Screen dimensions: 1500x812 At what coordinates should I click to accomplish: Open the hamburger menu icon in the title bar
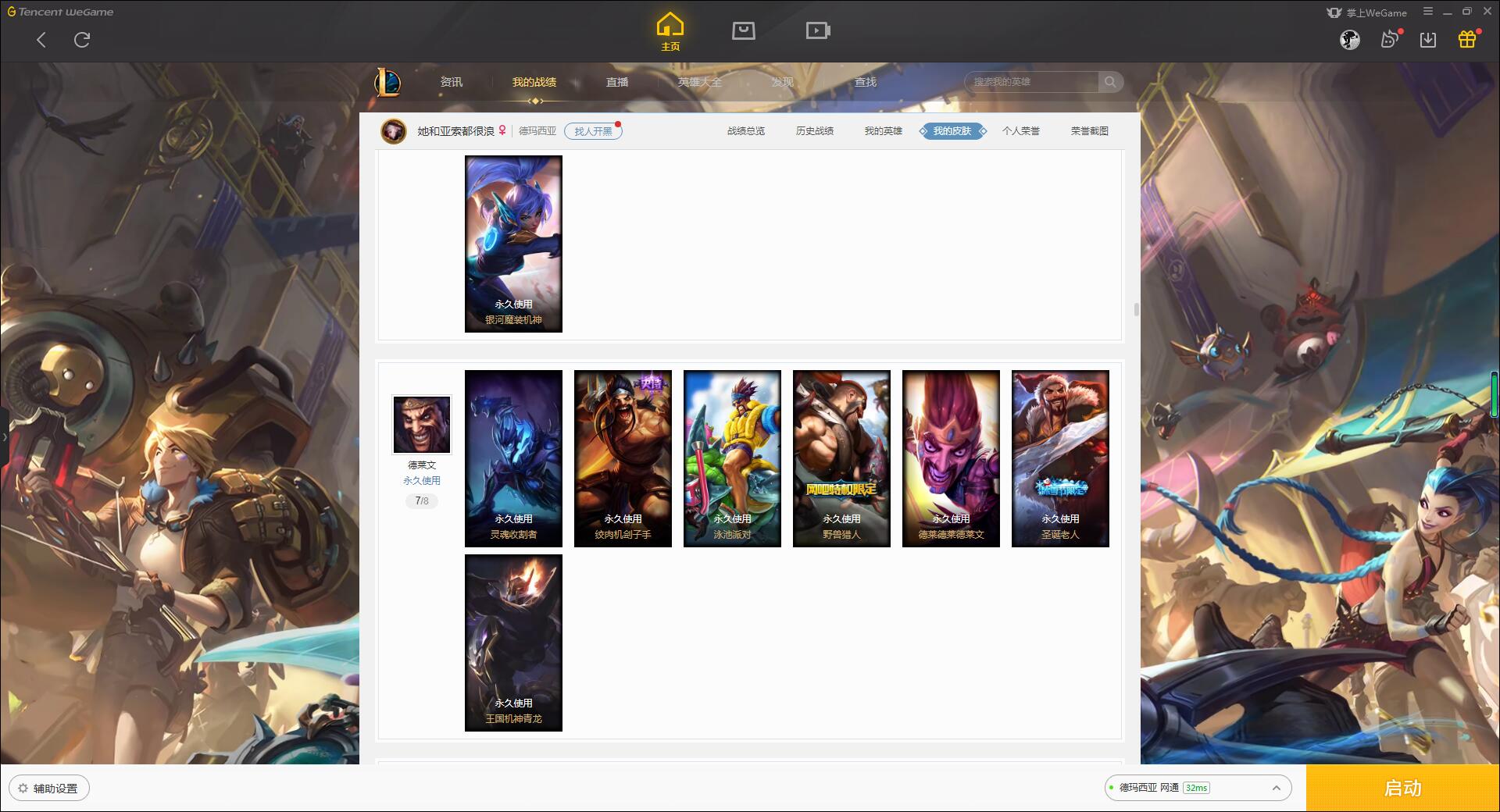coord(1428,12)
